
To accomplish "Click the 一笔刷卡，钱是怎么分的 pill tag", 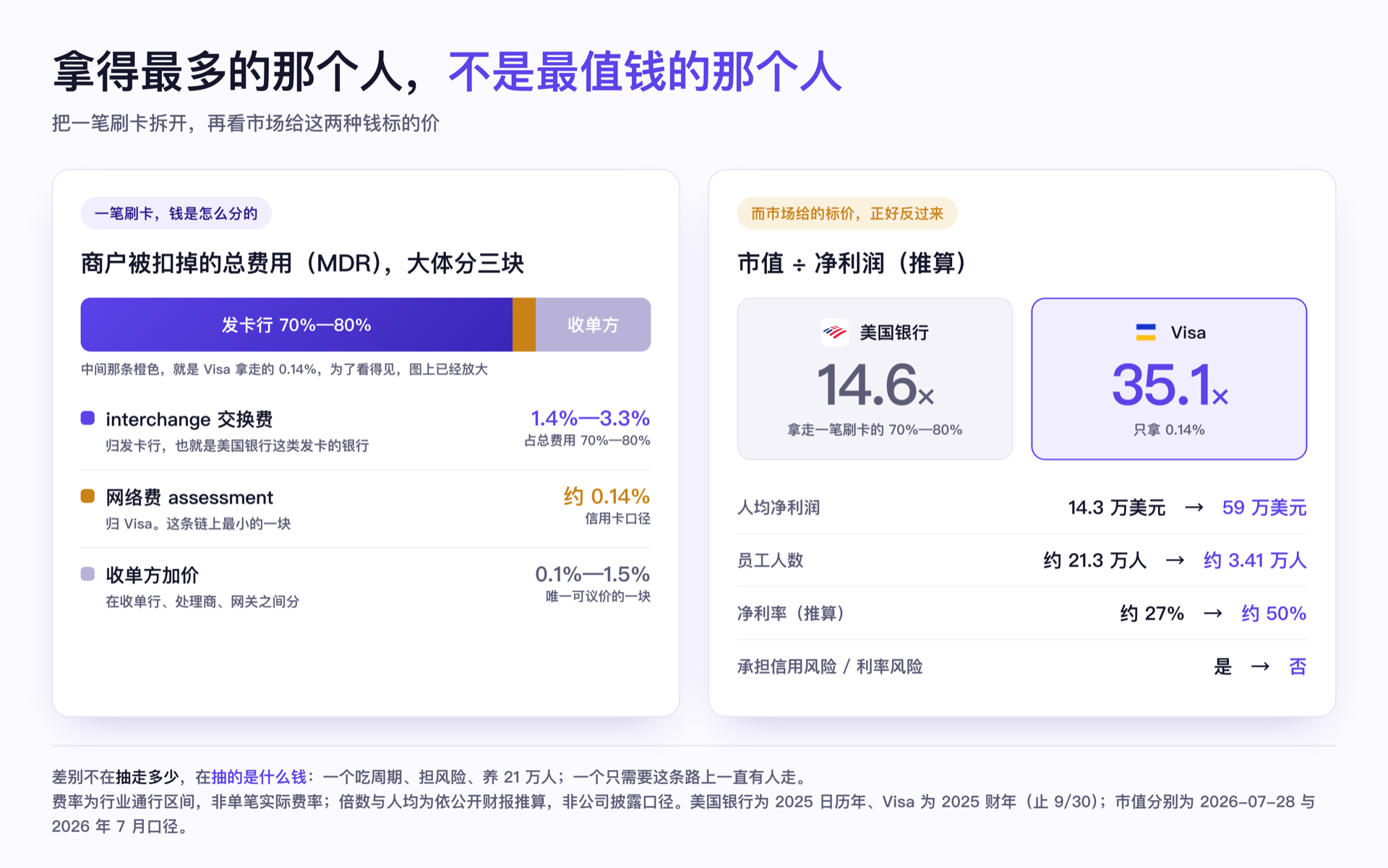I will click(x=176, y=213).
